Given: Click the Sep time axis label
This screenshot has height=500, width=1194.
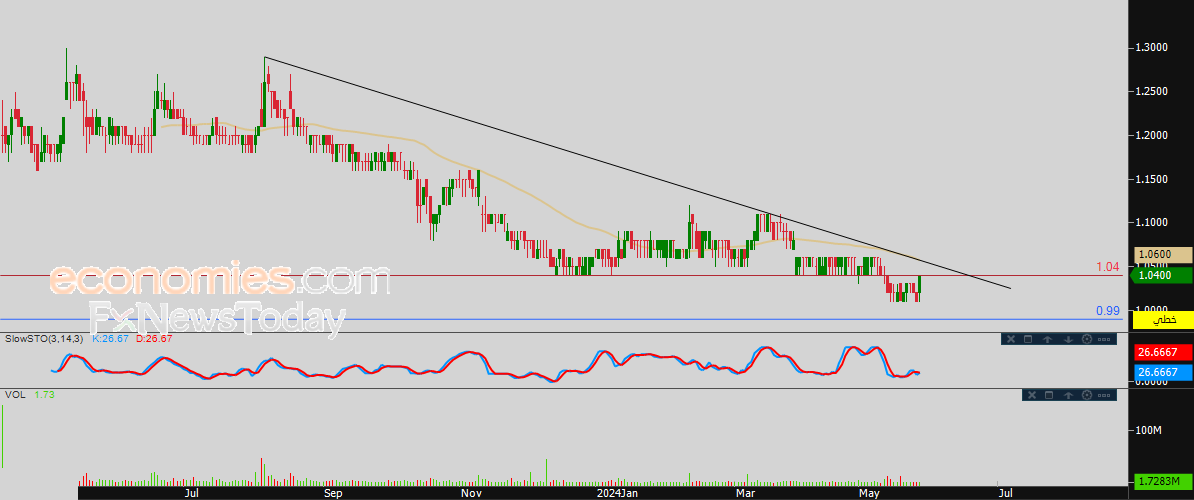Looking at the screenshot, I should pyautogui.click(x=333, y=493).
